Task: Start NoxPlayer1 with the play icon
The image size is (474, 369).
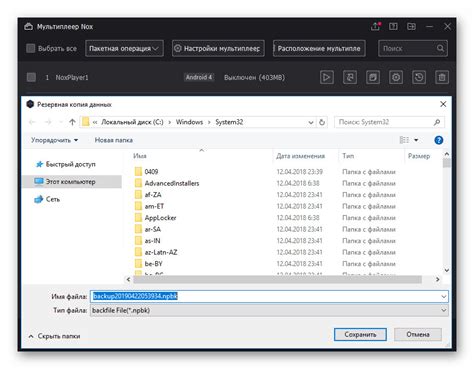Action: coord(327,77)
